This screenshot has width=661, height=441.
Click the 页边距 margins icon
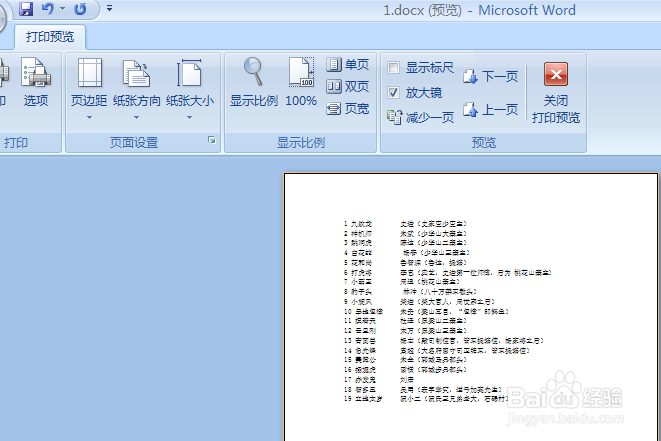(90, 73)
